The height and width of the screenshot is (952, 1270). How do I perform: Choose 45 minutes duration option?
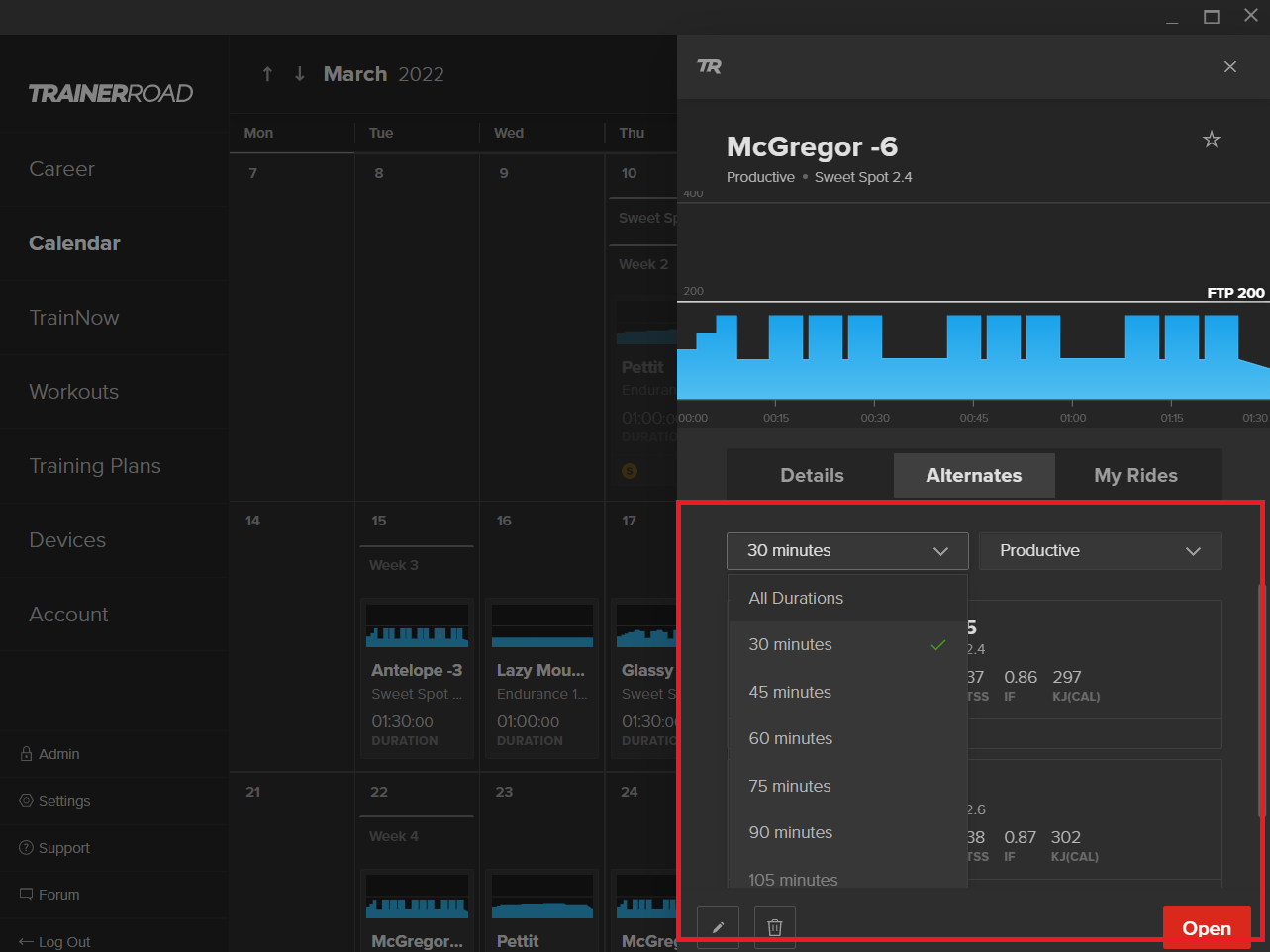click(790, 692)
